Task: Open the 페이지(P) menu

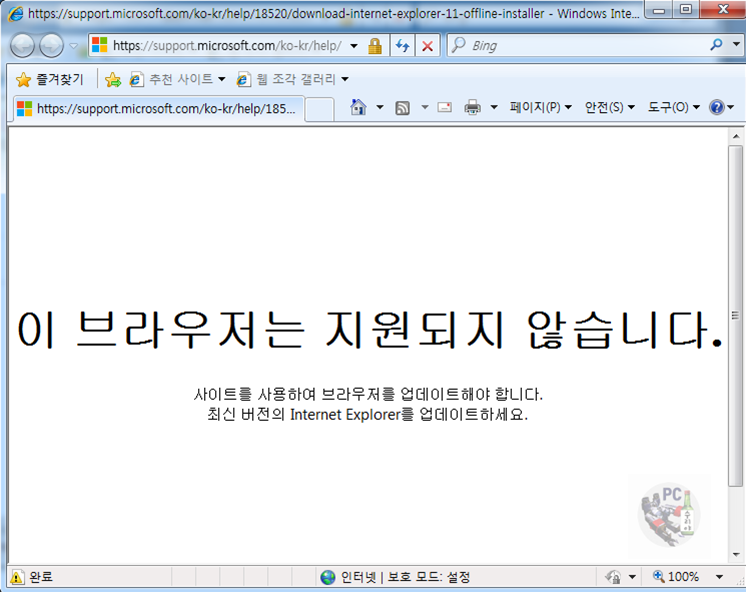Action: click(x=540, y=108)
